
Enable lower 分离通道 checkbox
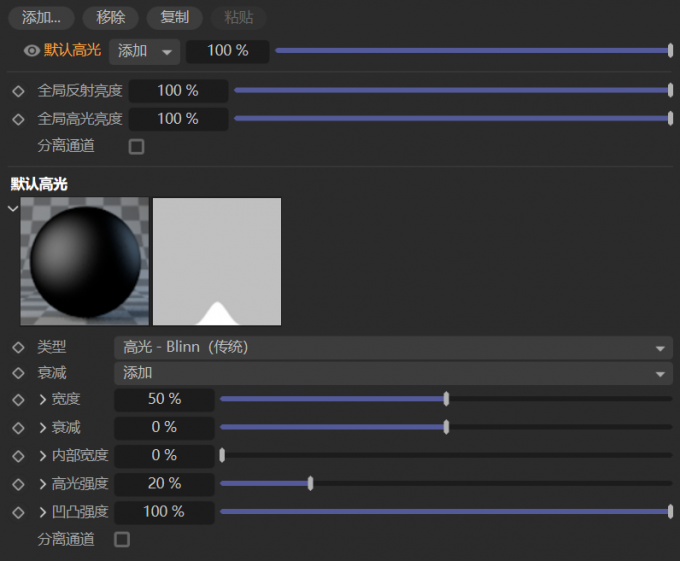click(122, 540)
